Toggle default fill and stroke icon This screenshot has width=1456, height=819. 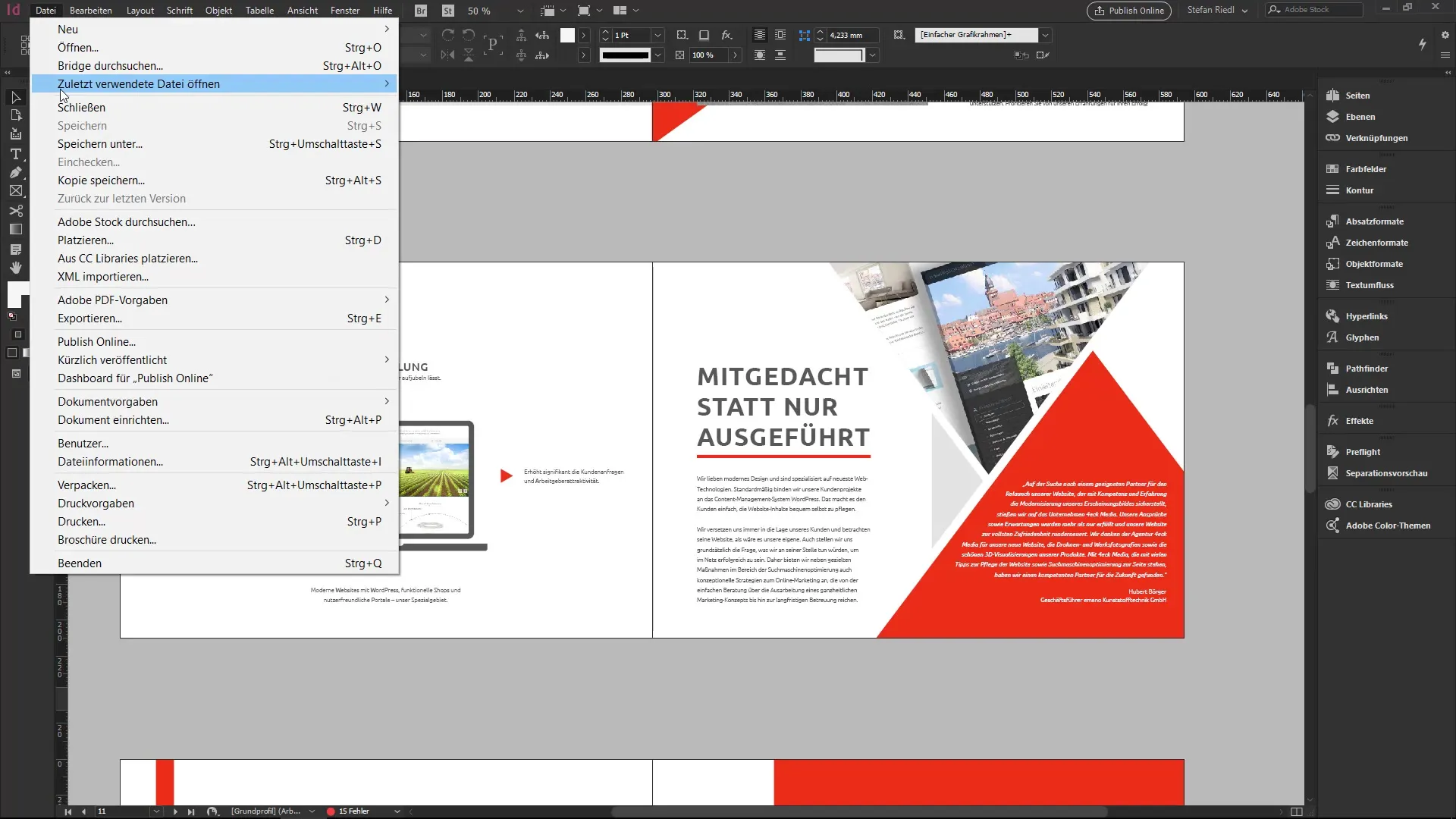coord(12,315)
